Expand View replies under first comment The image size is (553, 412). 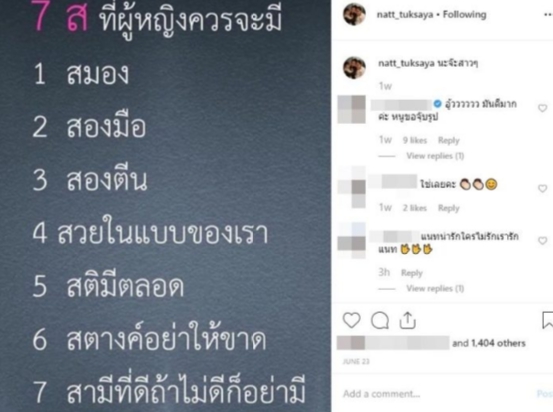click(435, 156)
